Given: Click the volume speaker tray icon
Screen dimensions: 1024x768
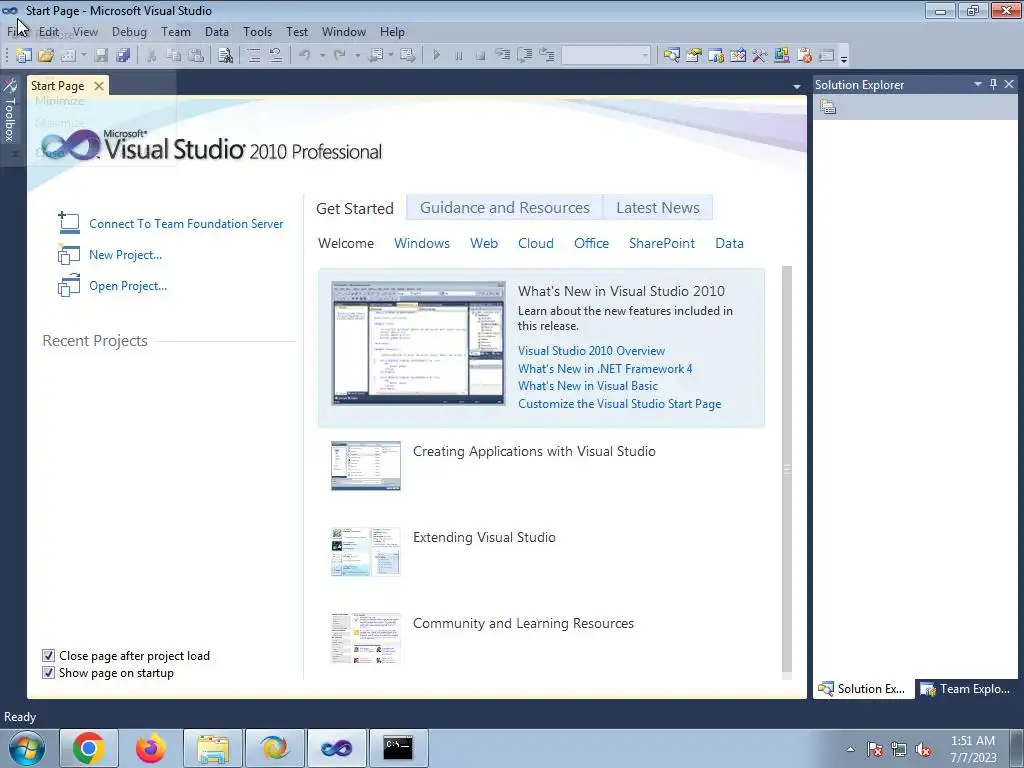Looking at the screenshot, I should (x=923, y=749).
